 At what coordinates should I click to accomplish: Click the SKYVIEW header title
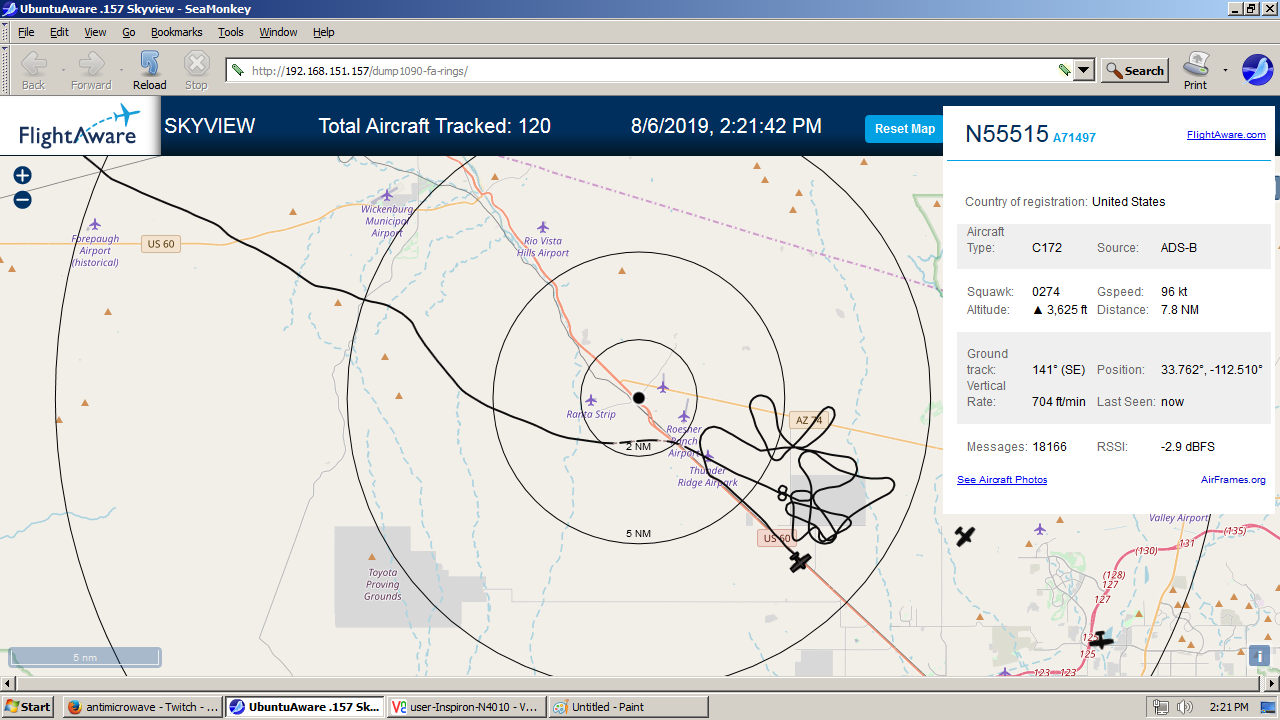coord(210,126)
